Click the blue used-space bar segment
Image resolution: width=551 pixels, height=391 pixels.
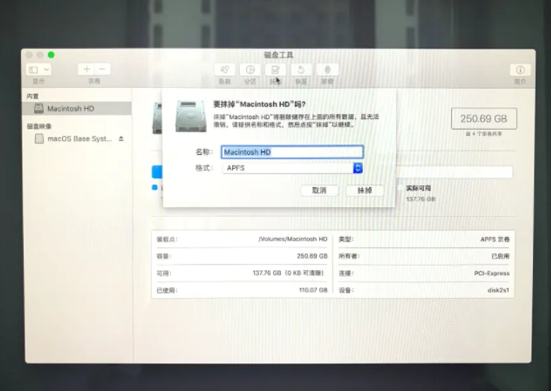pos(157,172)
